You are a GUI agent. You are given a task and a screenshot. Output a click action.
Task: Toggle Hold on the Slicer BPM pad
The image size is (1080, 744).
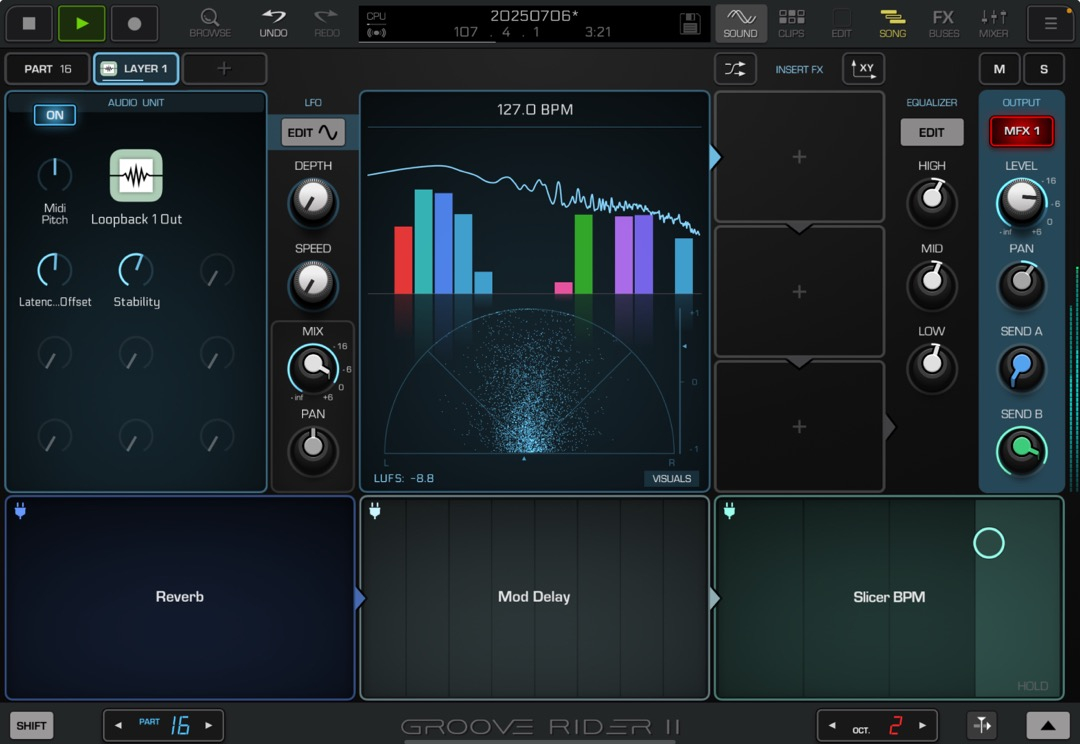1032,685
